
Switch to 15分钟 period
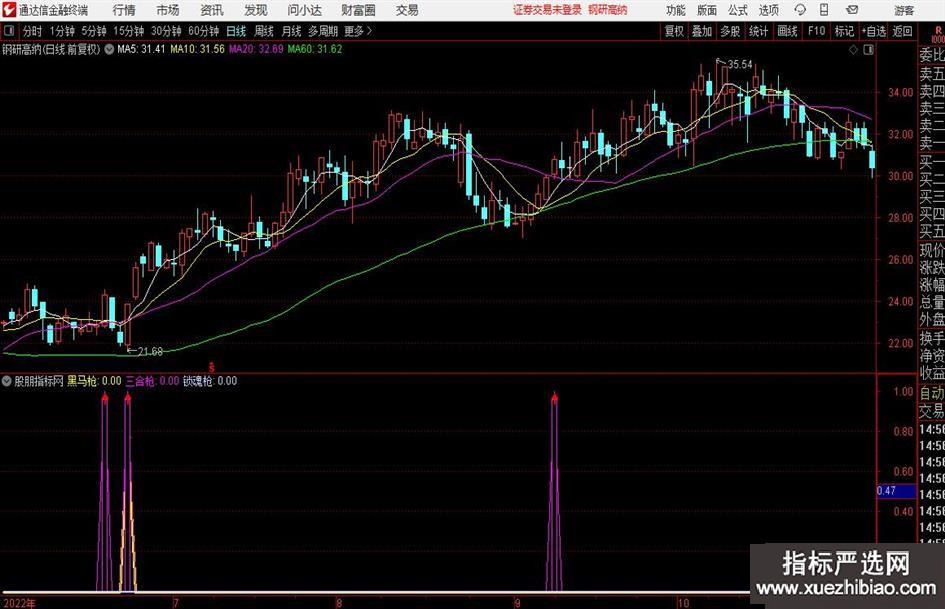tap(129, 31)
